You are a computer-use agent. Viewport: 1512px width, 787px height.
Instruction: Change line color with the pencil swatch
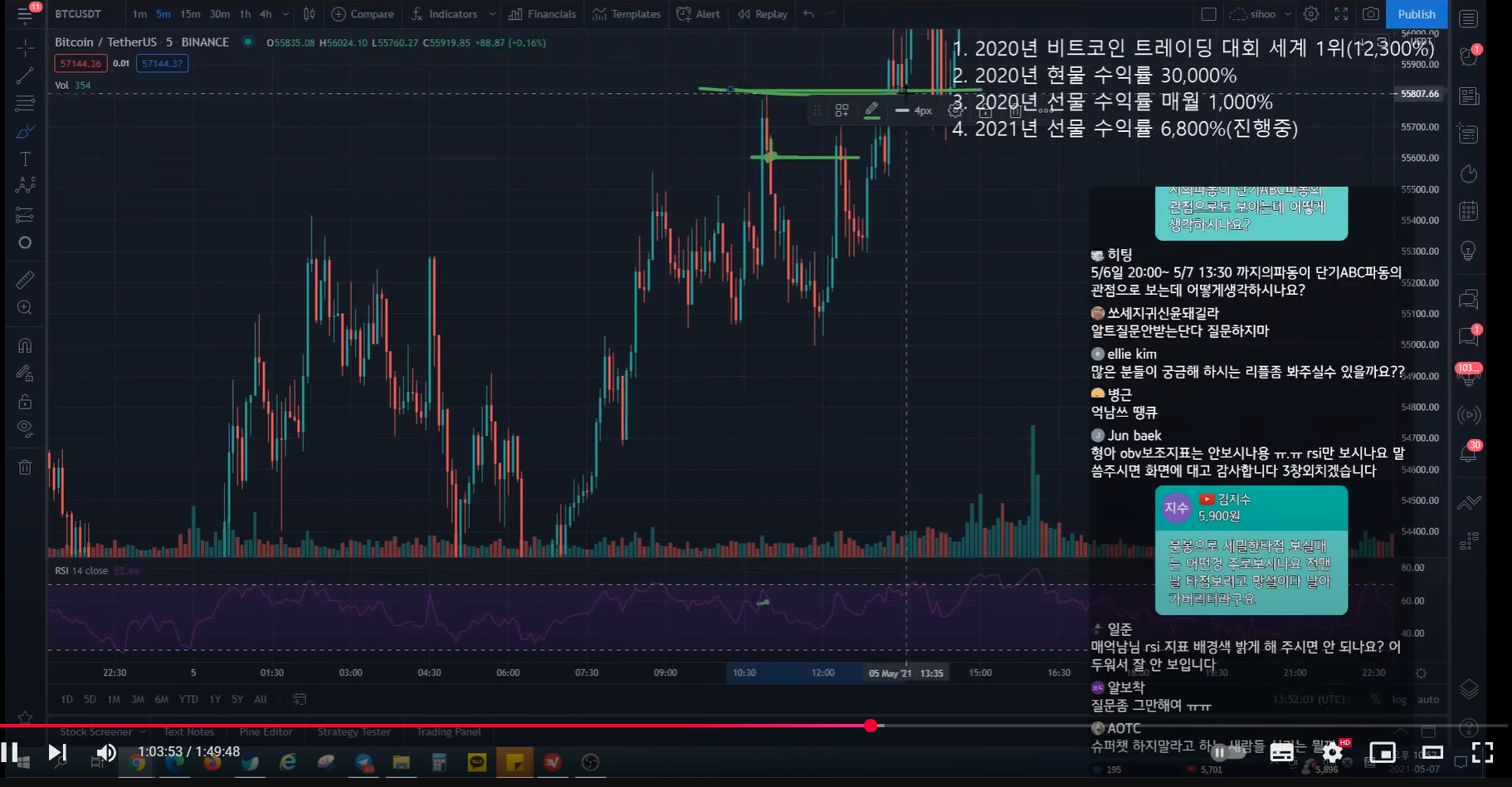(871, 110)
